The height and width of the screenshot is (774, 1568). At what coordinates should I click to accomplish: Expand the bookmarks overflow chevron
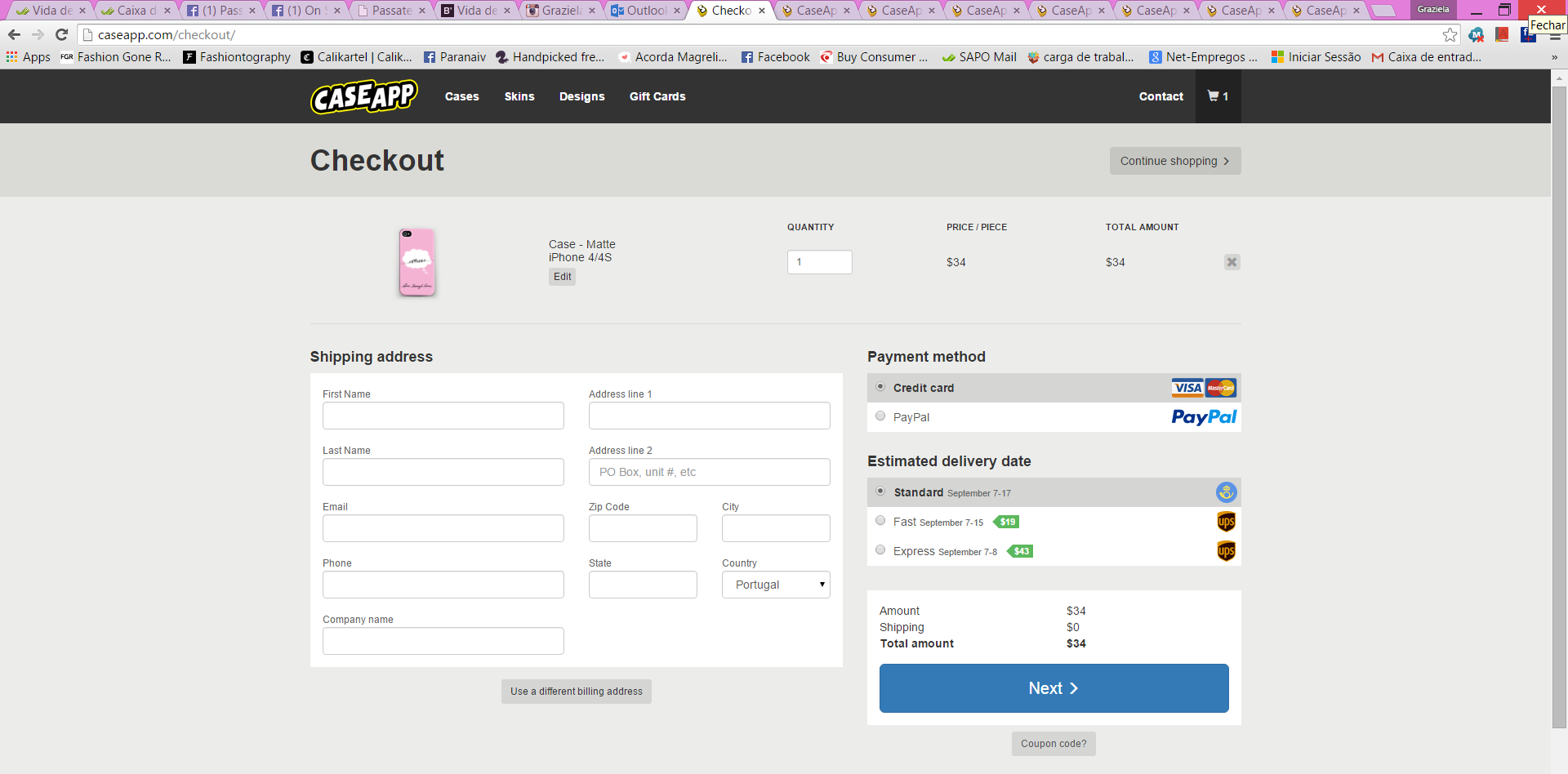(x=1554, y=57)
